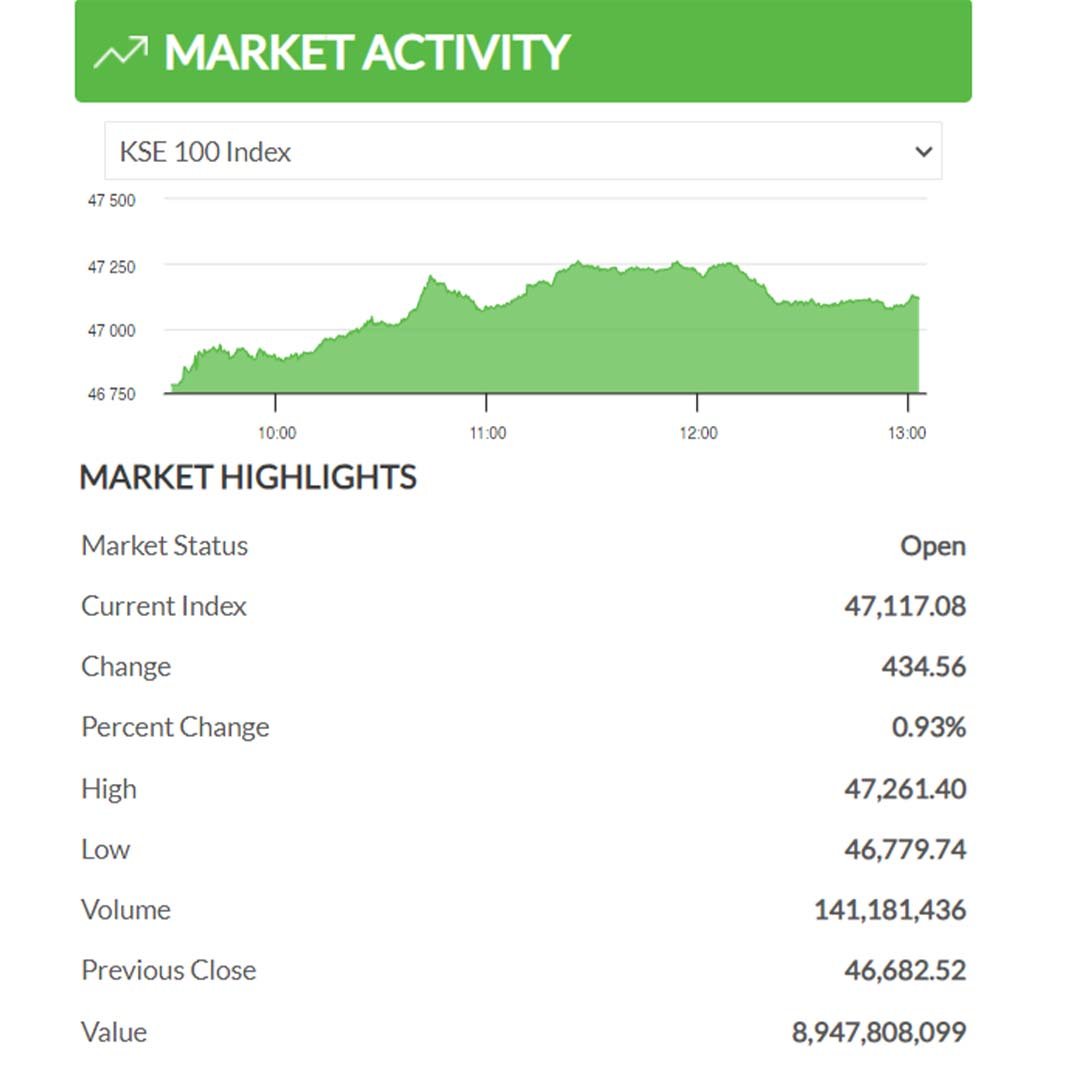Click the 46 750 y-axis label
Viewport: 1080px width, 1080px height.
click(111, 394)
